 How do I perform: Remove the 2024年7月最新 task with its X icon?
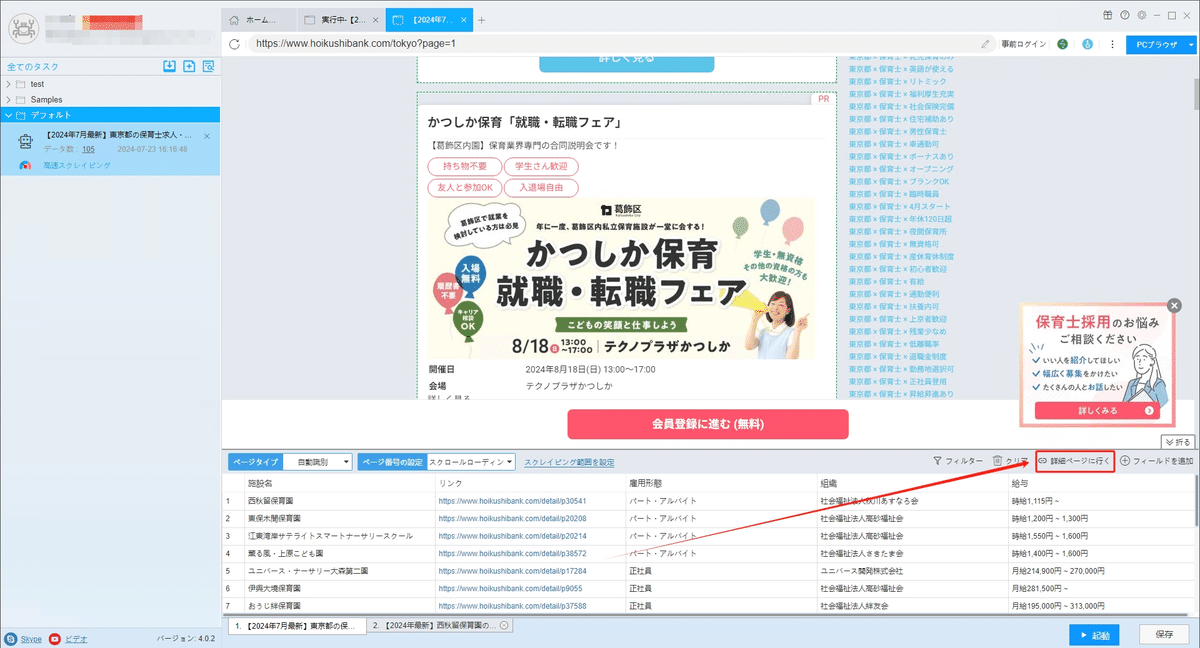[x=207, y=135]
